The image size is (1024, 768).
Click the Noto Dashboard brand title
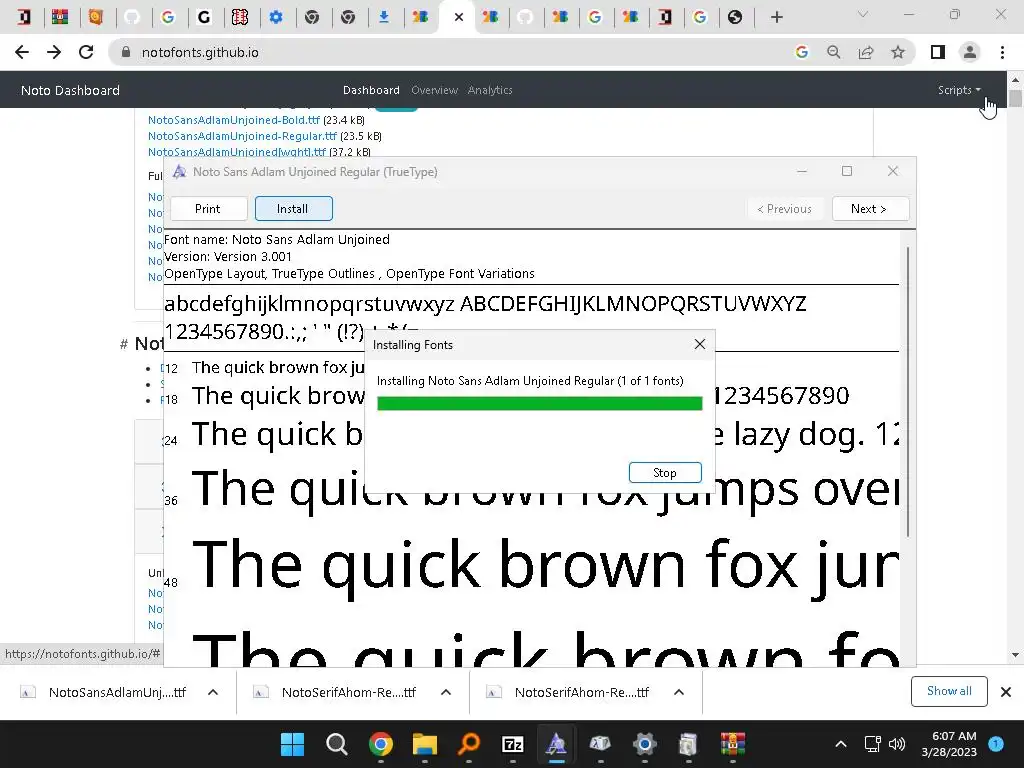pos(71,90)
